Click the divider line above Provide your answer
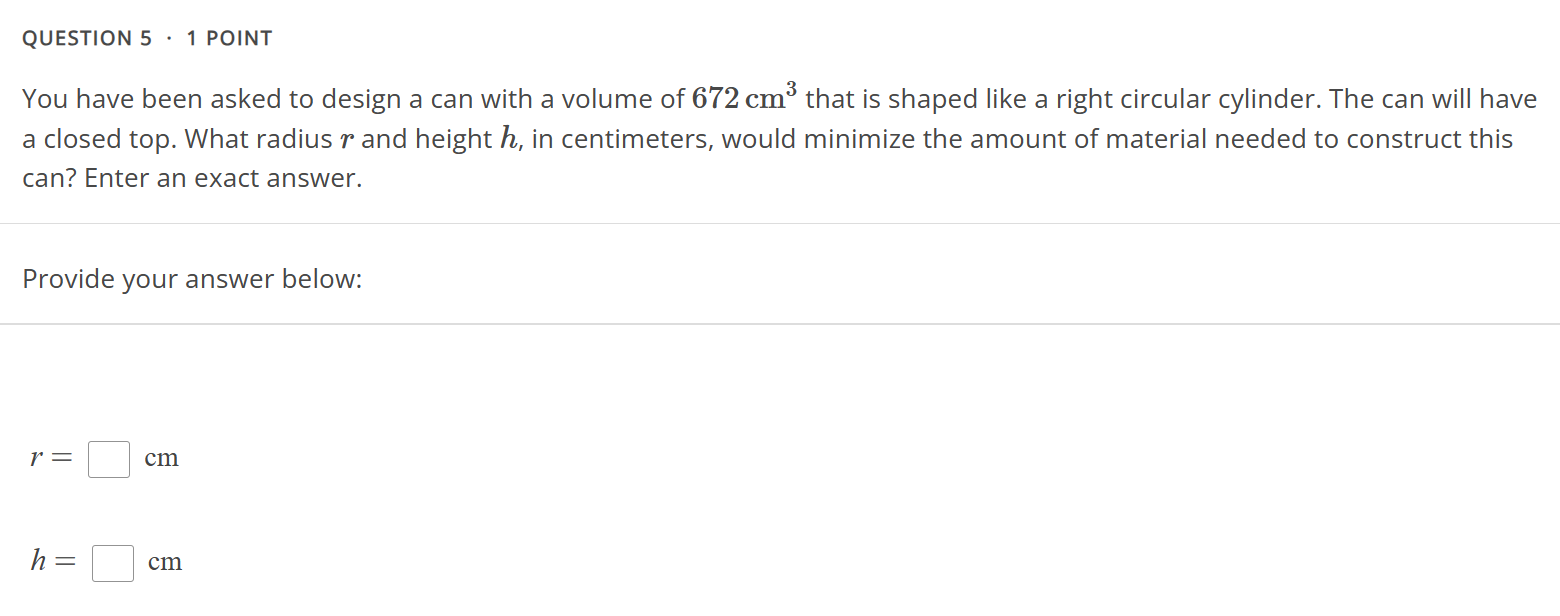Viewport: 1560px width, 616px height. [780, 224]
